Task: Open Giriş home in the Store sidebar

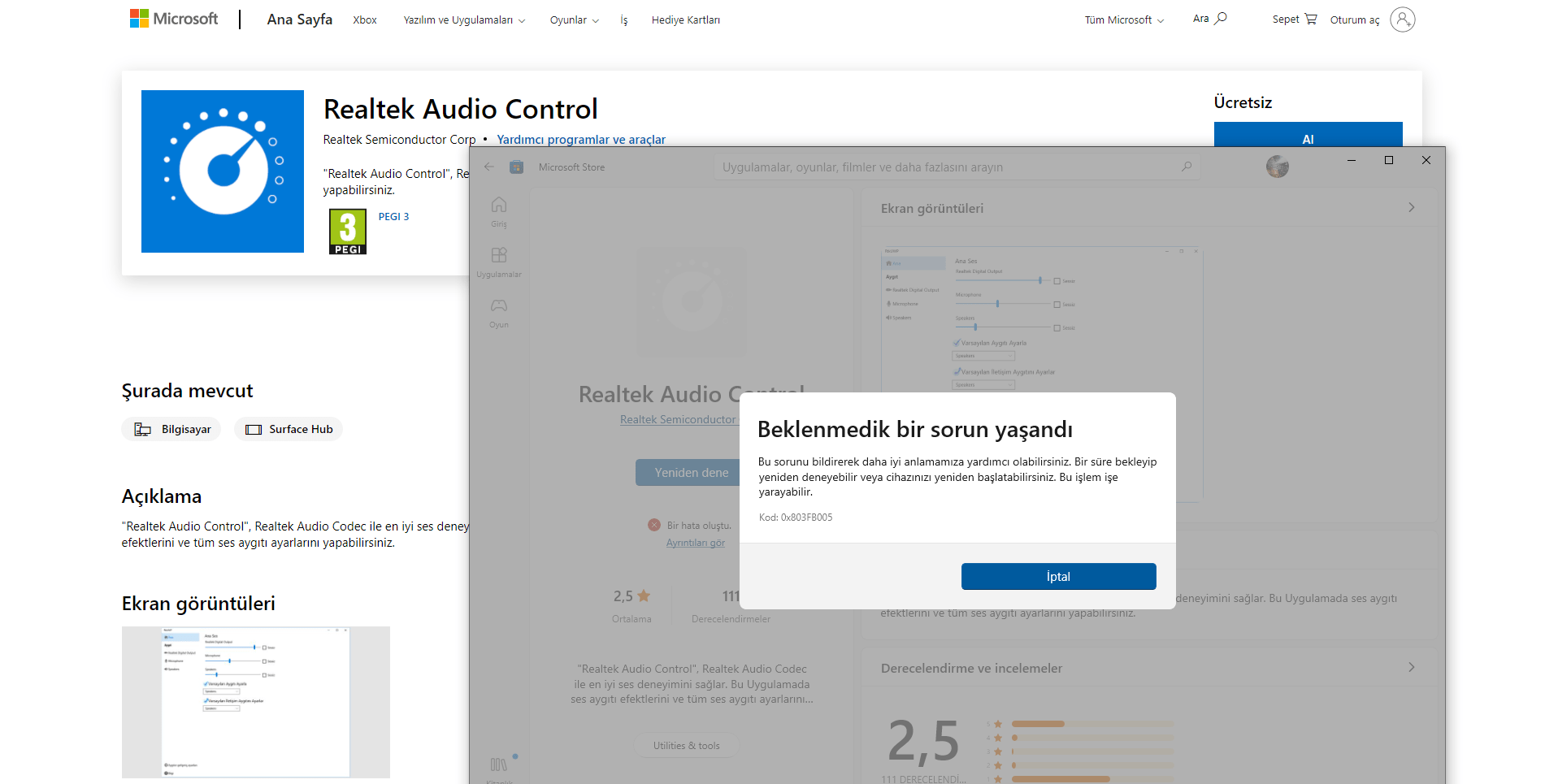Action: coord(499,211)
